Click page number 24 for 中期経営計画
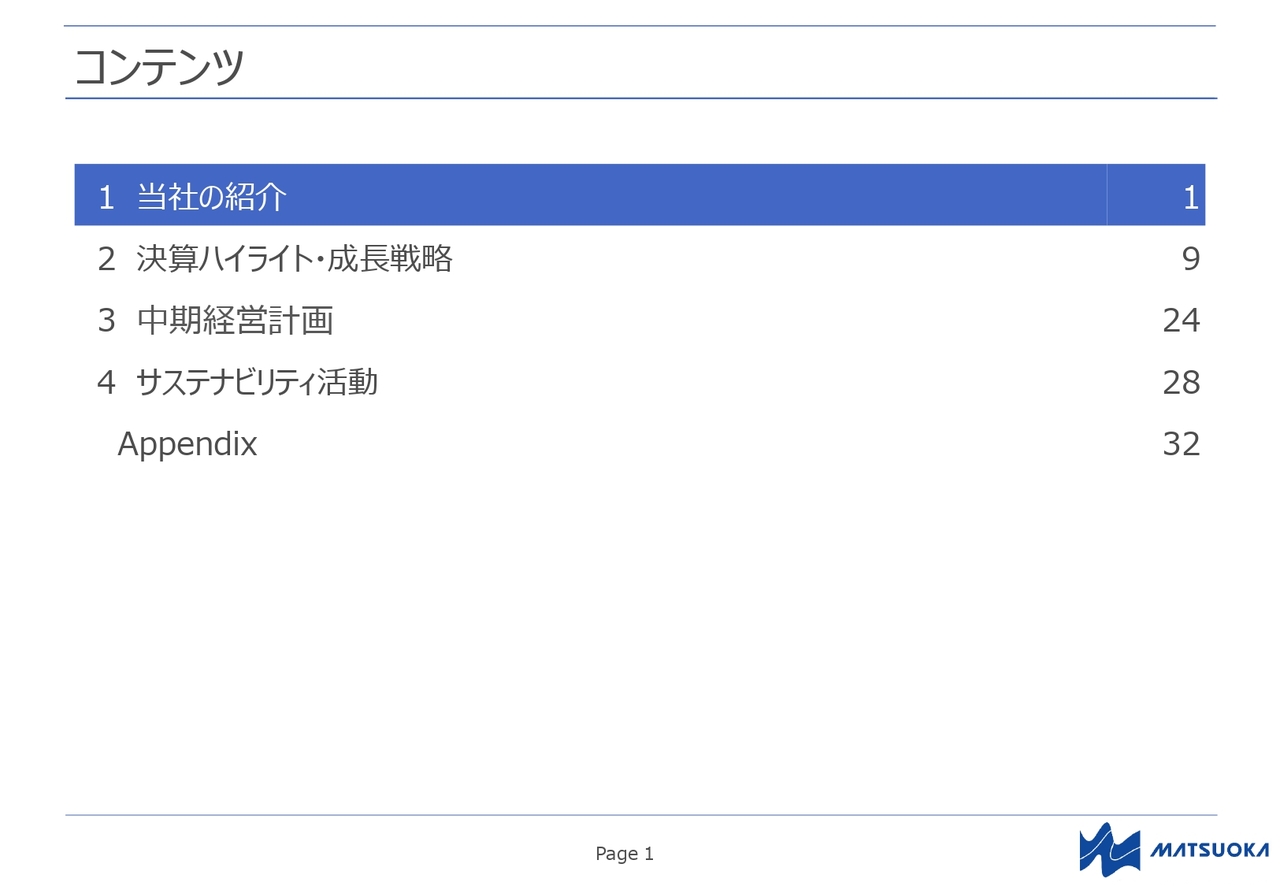Screen dimensions: 1280x886 [1181, 321]
